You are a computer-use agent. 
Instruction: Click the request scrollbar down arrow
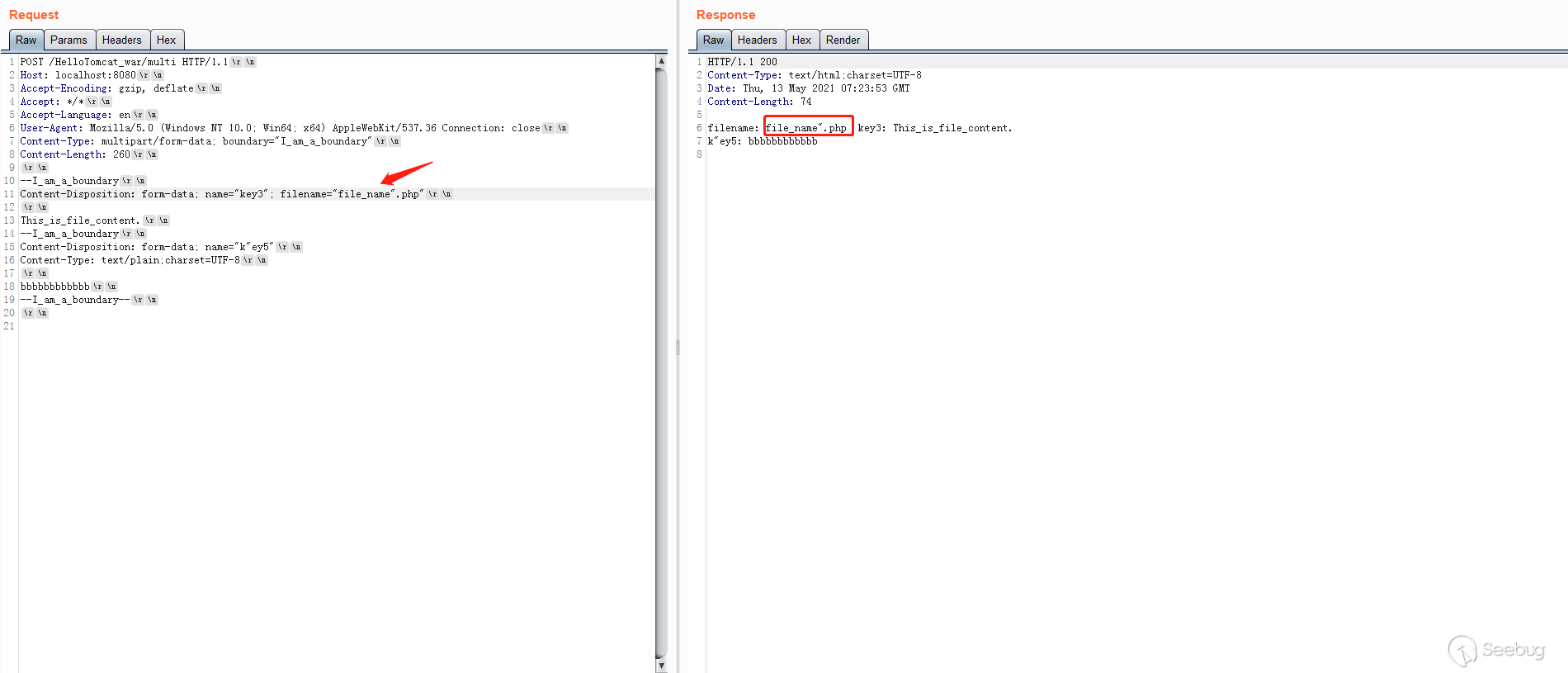click(x=661, y=666)
